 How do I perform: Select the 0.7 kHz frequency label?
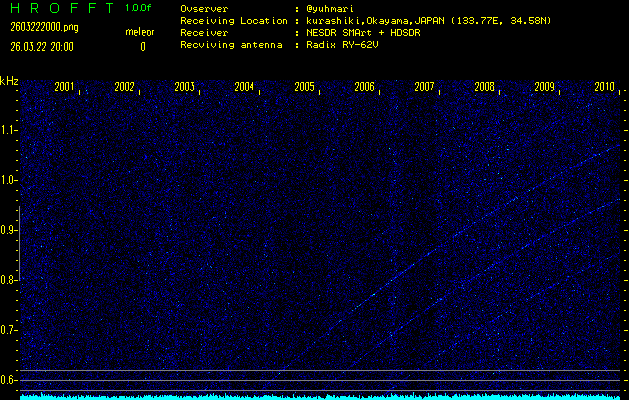(9, 330)
